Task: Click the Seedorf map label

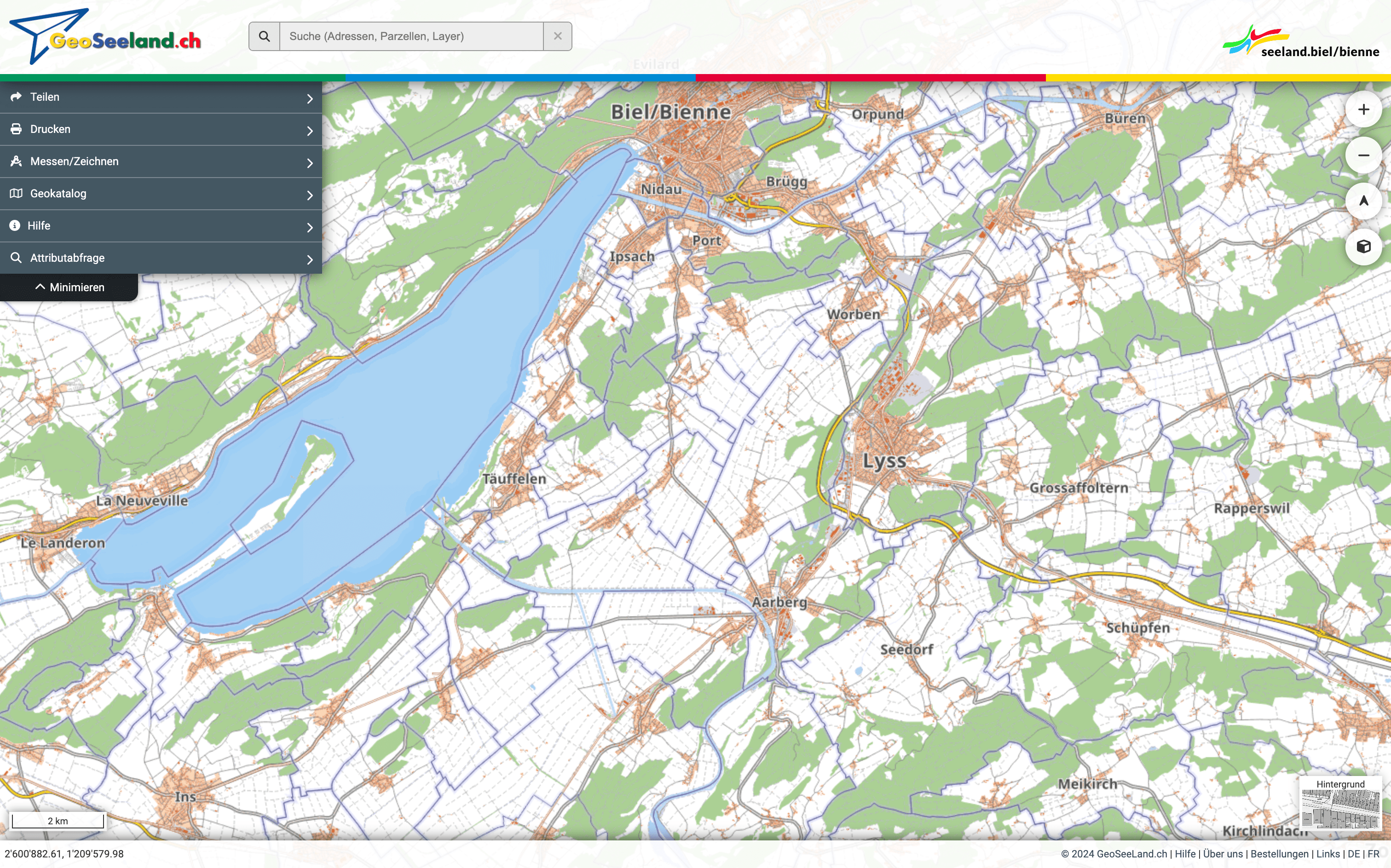Action: (x=907, y=650)
